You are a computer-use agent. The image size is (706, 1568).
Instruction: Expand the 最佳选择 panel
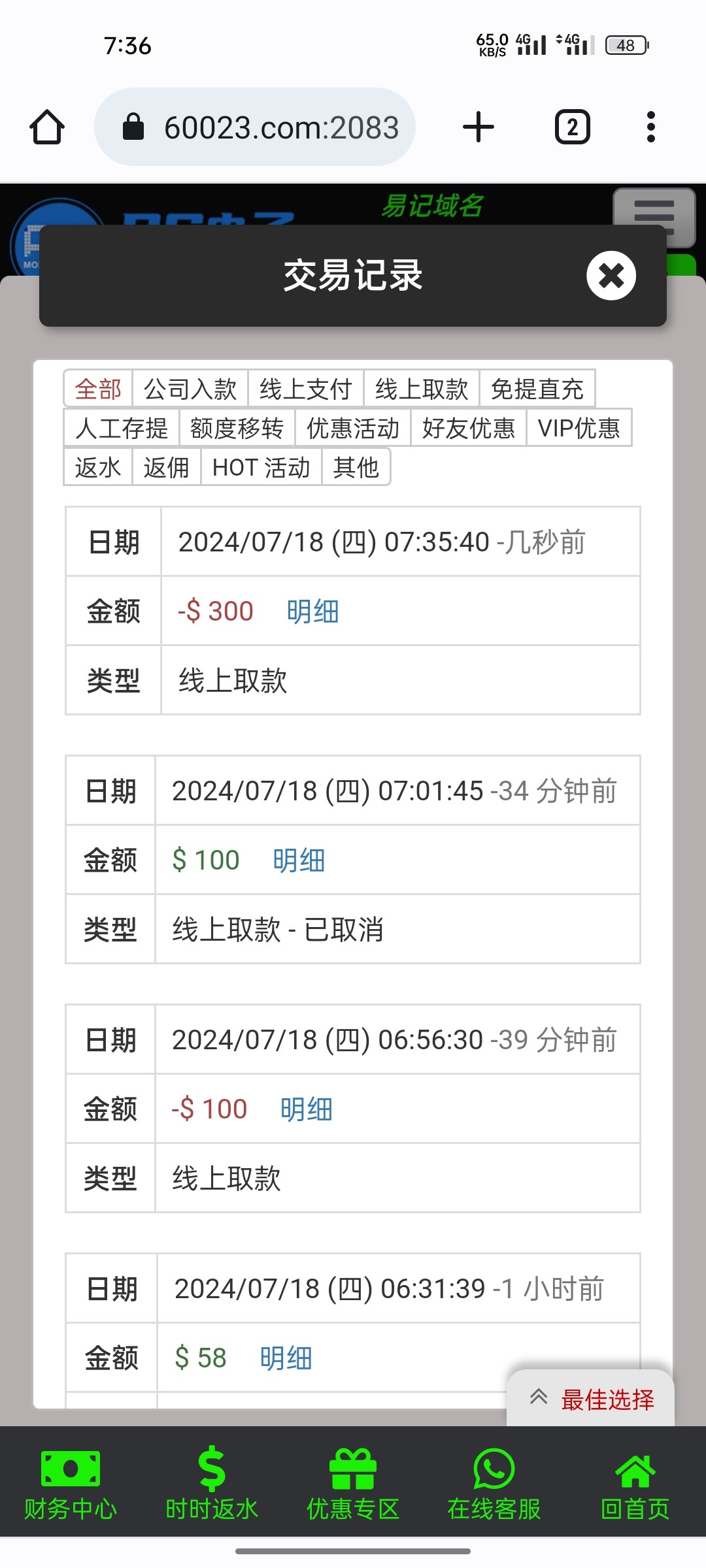click(591, 1399)
